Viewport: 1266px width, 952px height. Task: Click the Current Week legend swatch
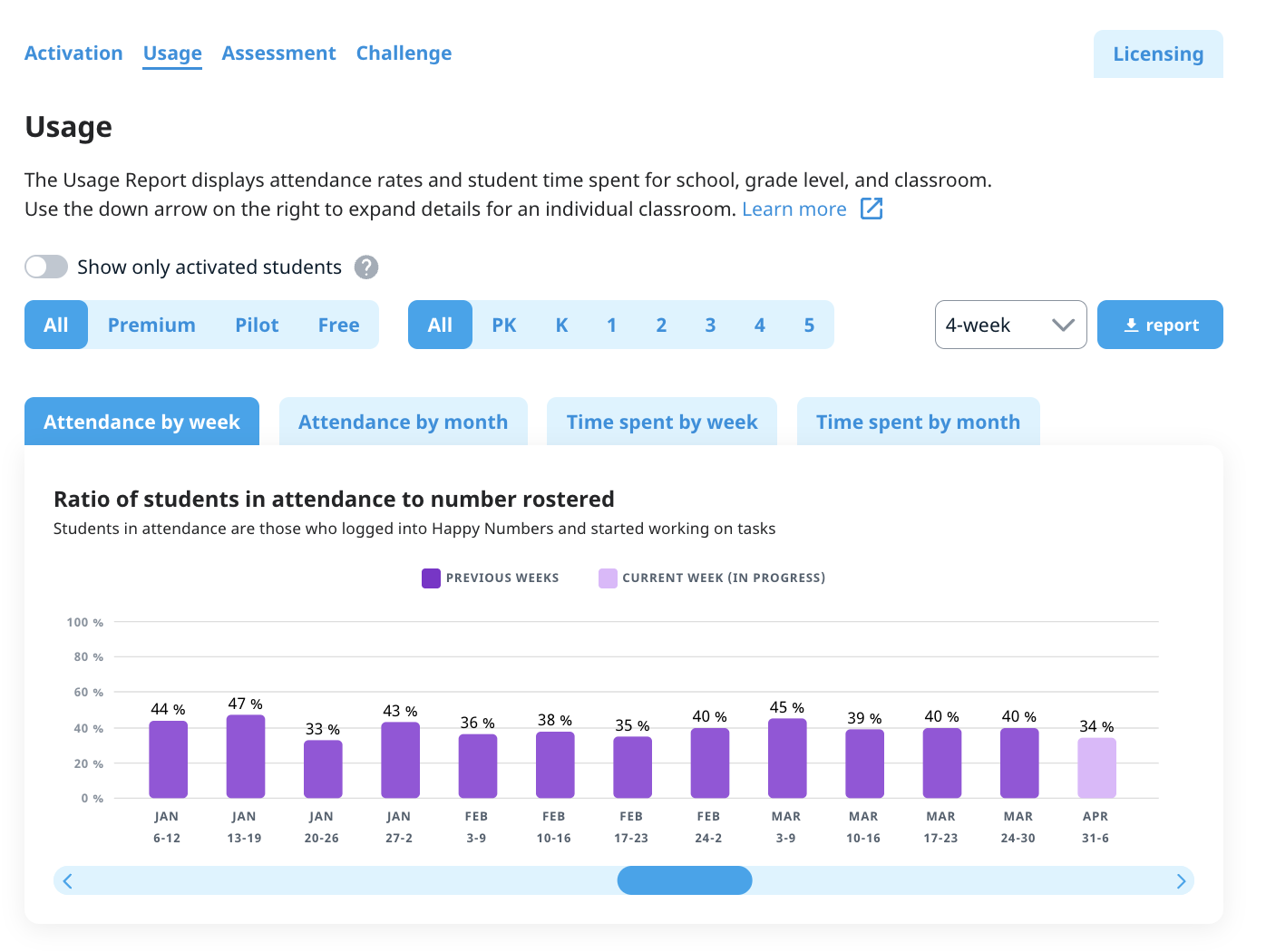point(608,578)
